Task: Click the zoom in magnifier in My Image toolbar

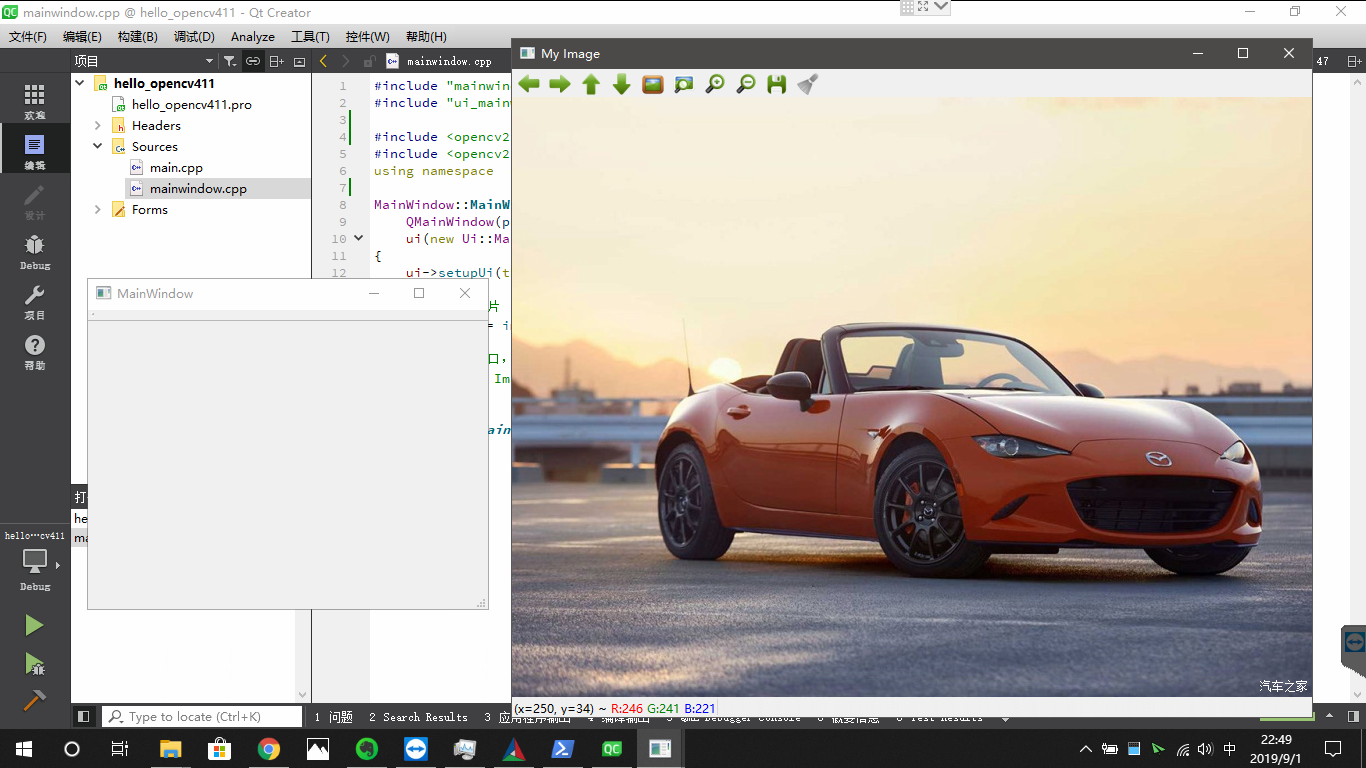Action: [x=714, y=84]
